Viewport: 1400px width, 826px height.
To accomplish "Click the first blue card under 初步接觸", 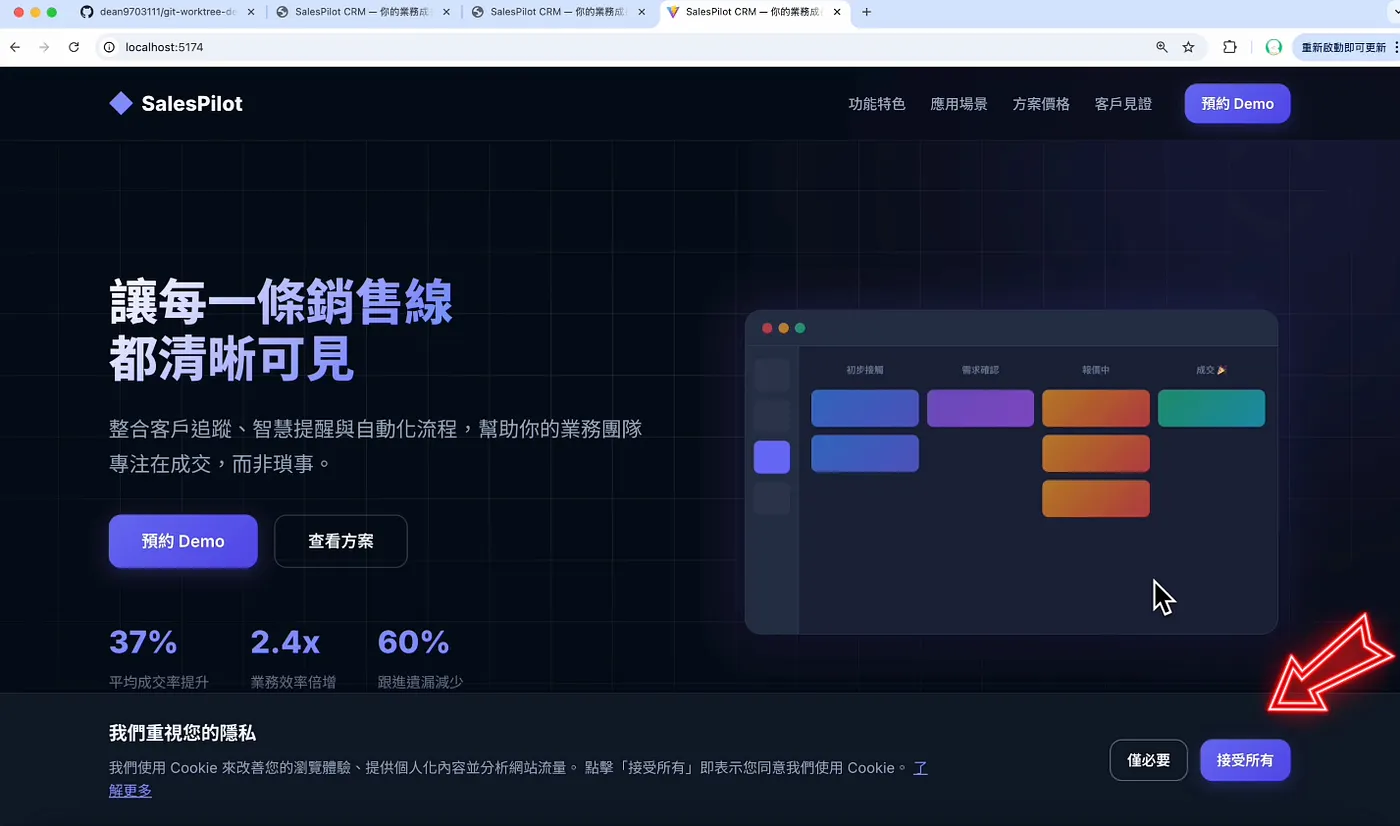I will 864,408.
